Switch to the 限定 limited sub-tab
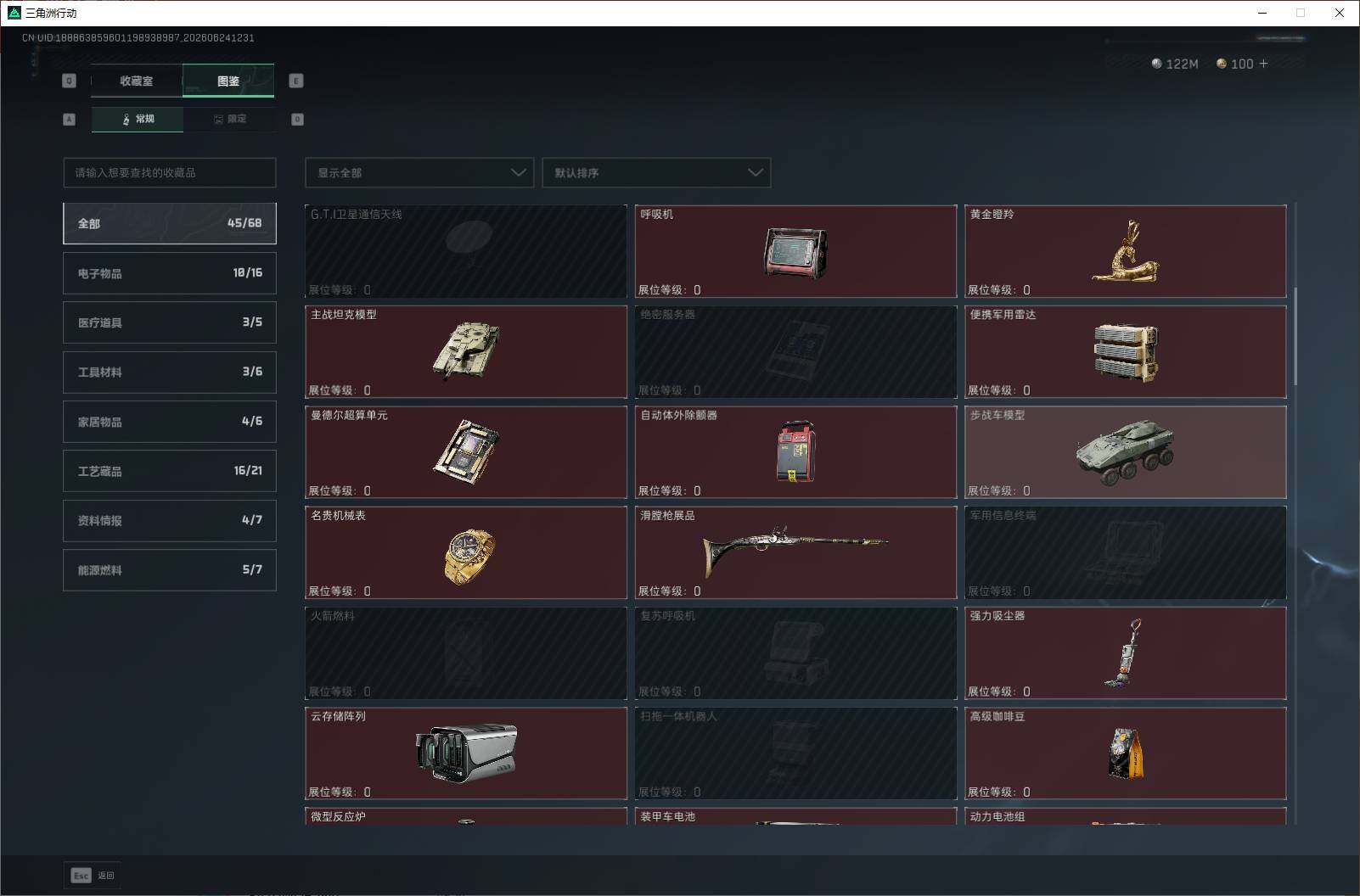Screen dimensions: 1360x896 click(229, 119)
